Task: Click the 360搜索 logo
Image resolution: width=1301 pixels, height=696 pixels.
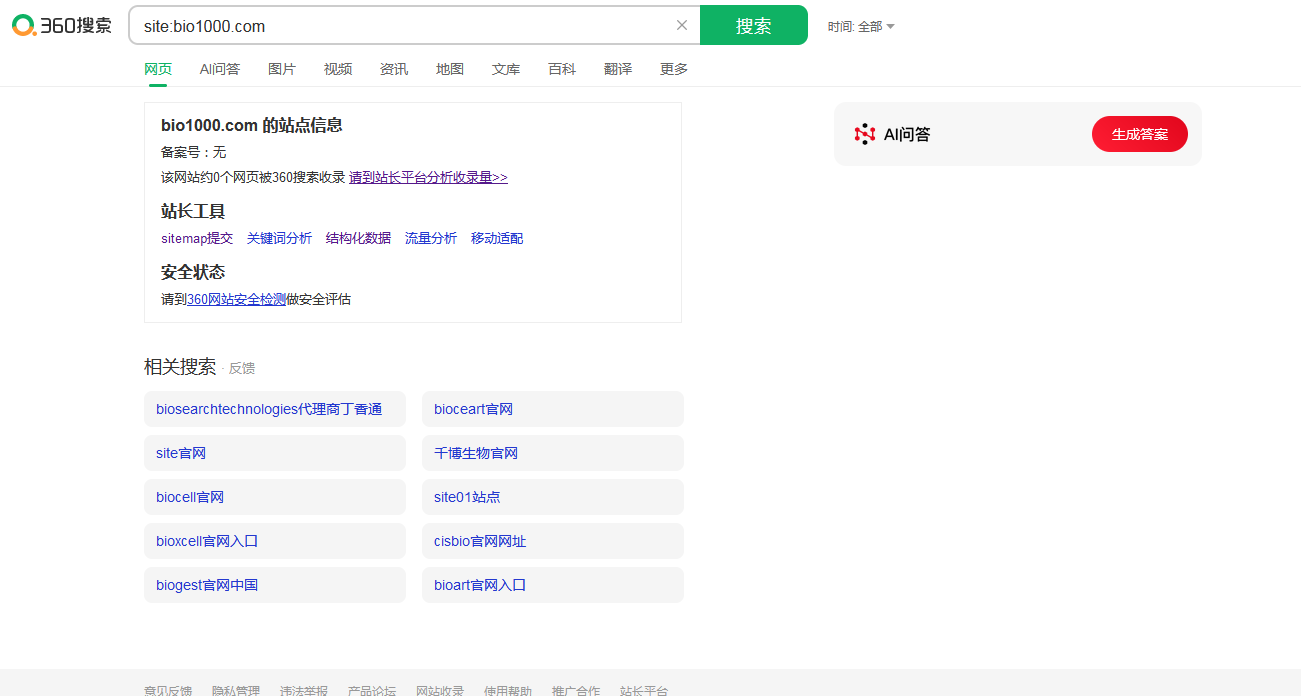Action: point(62,26)
